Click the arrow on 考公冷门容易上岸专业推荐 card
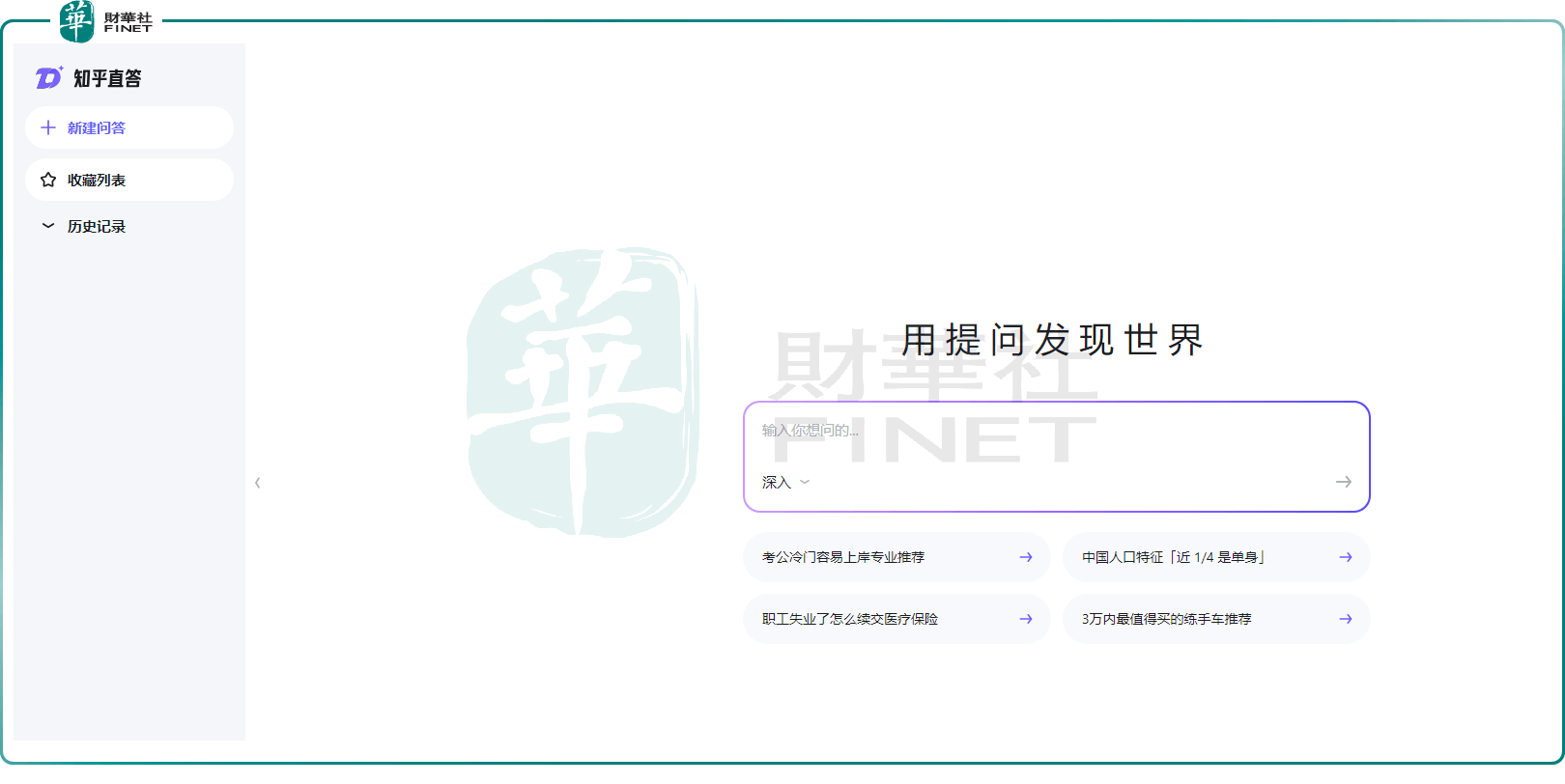 click(1026, 557)
